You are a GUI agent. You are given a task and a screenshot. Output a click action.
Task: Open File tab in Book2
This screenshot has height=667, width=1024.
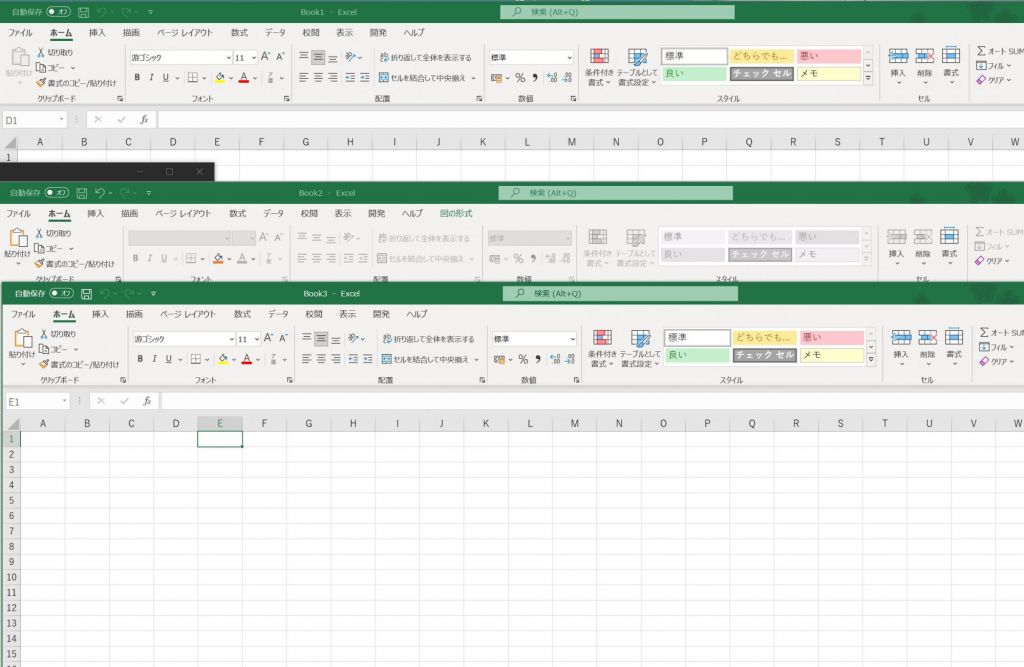point(18,214)
